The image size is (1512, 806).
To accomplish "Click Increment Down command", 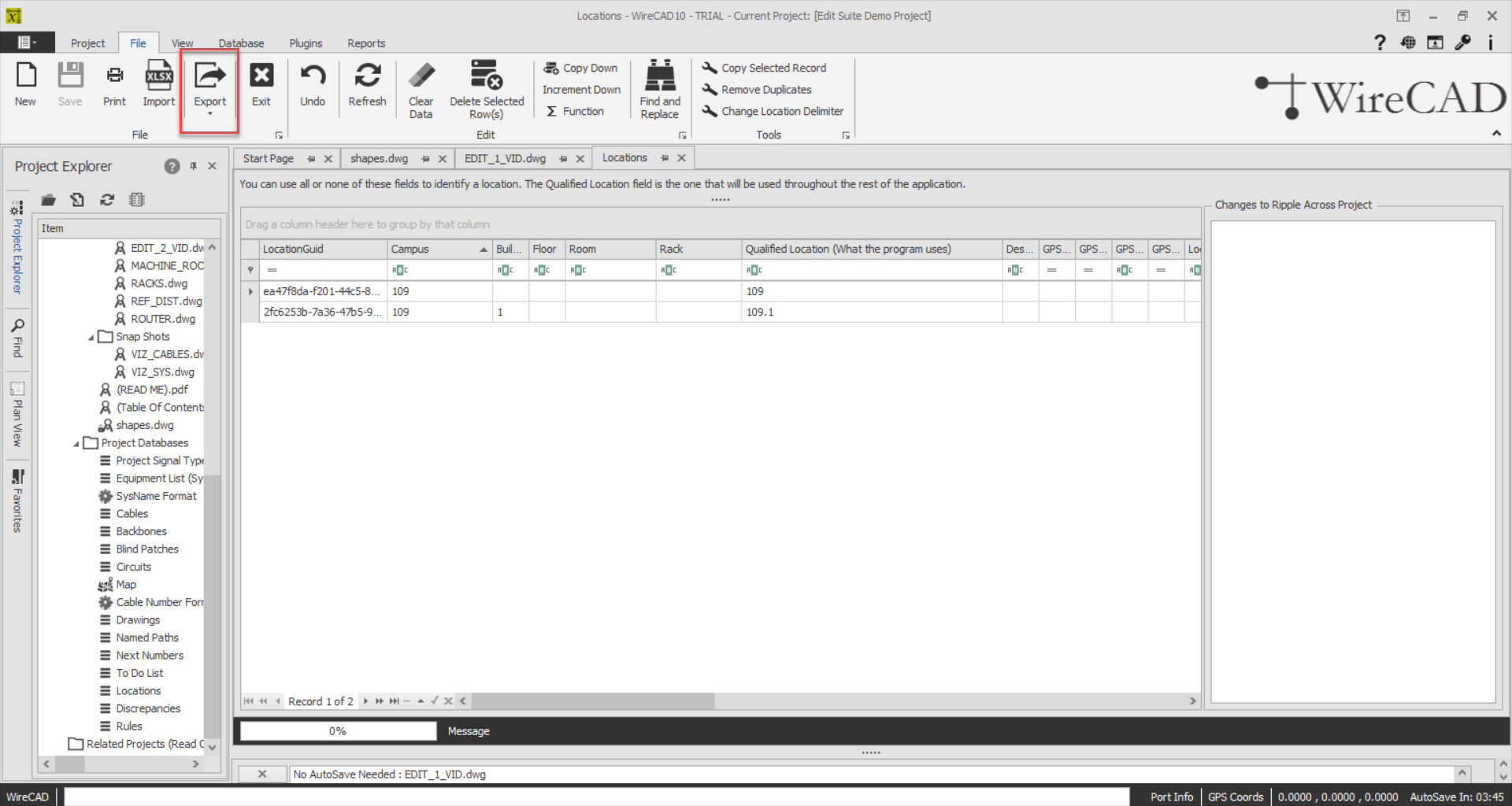I will point(581,90).
